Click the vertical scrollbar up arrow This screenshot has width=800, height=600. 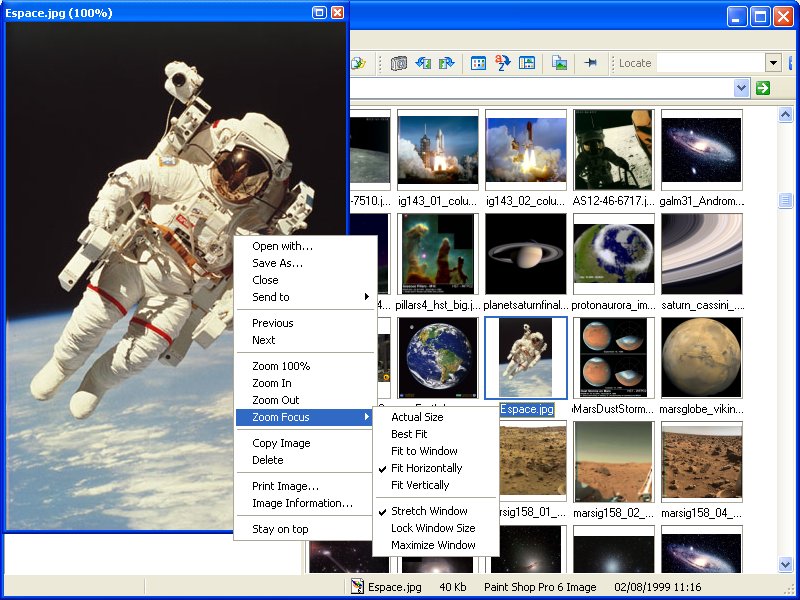(785, 114)
